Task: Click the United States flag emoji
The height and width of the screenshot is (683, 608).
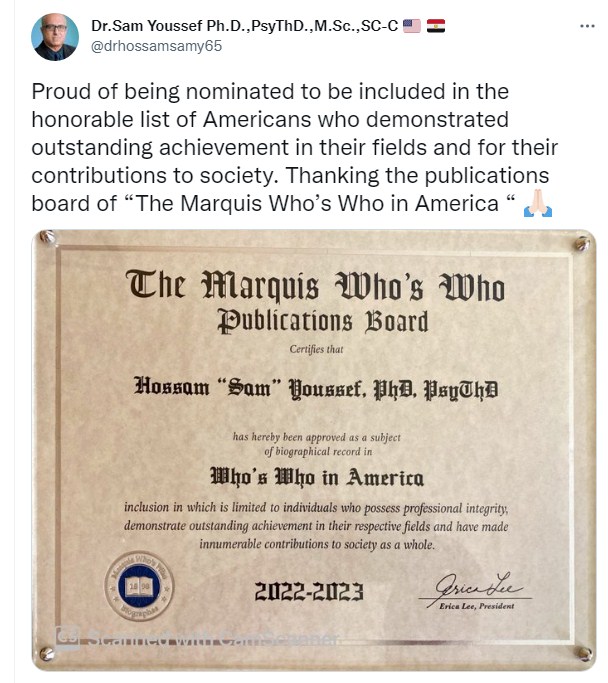Action: [411, 26]
